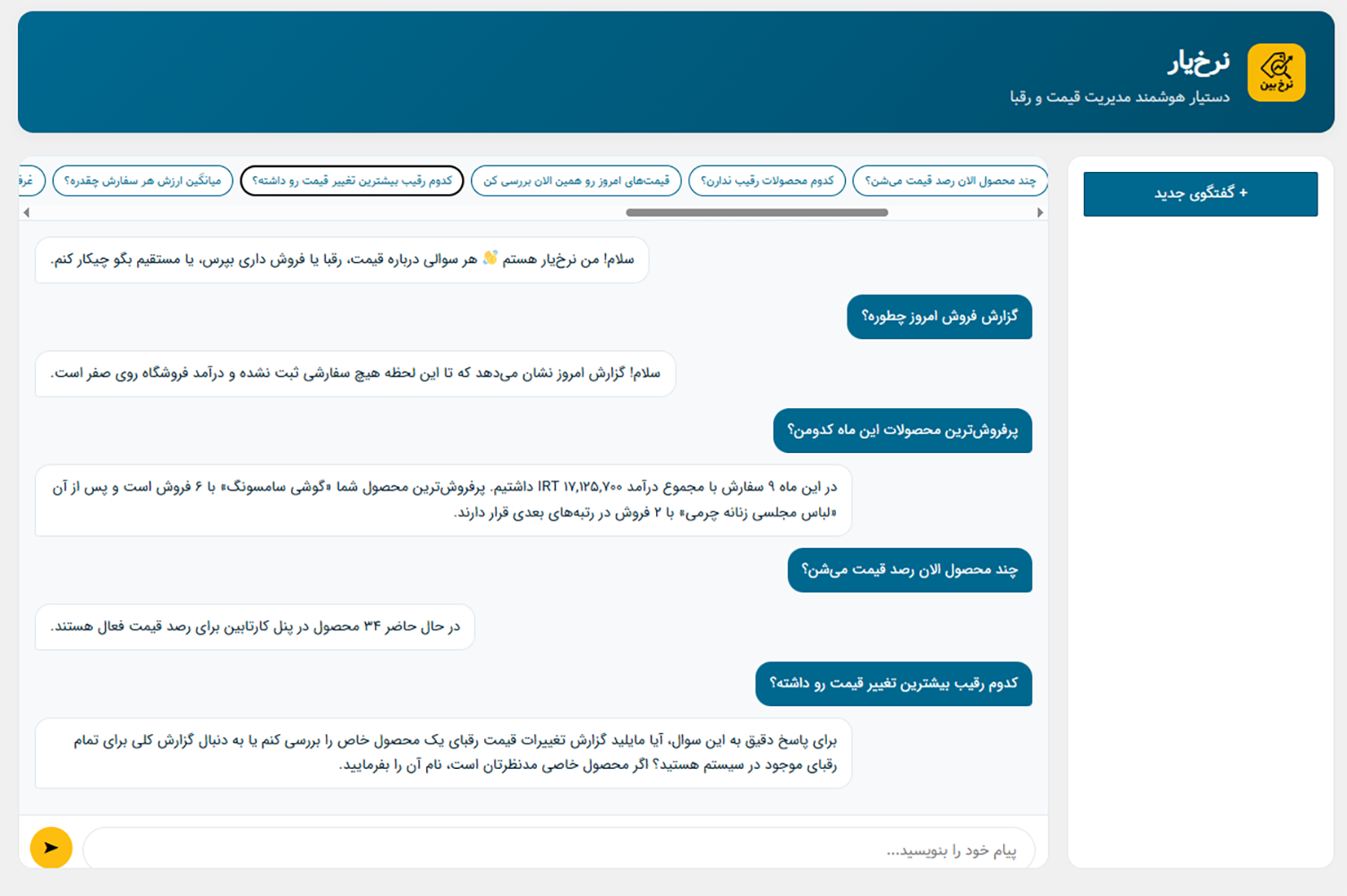Select suggestion میانگین ارزش هر سفارش چقدره؟

pyautogui.click(x=142, y=181)
